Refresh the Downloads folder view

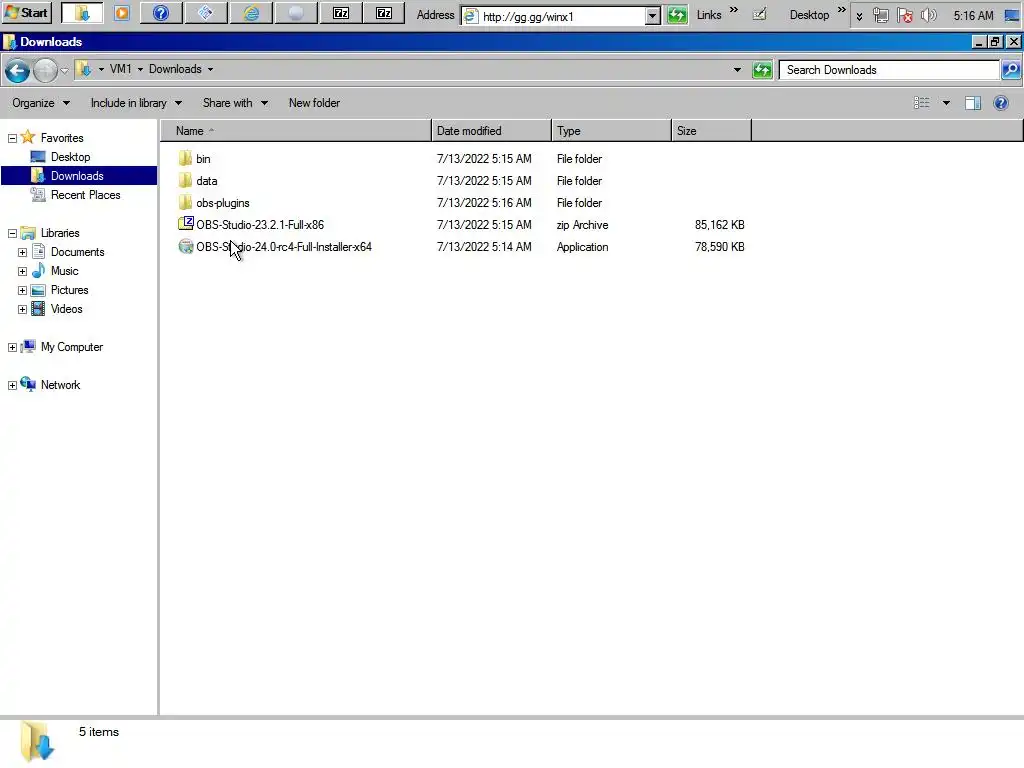(762, 69)
